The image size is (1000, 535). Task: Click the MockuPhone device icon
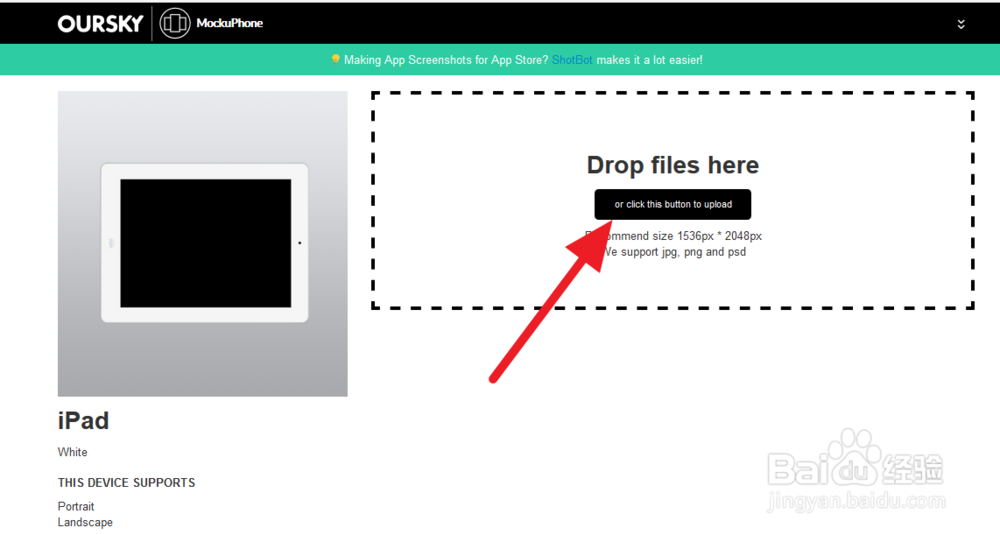pyautogui.click(x=175, y=24)
